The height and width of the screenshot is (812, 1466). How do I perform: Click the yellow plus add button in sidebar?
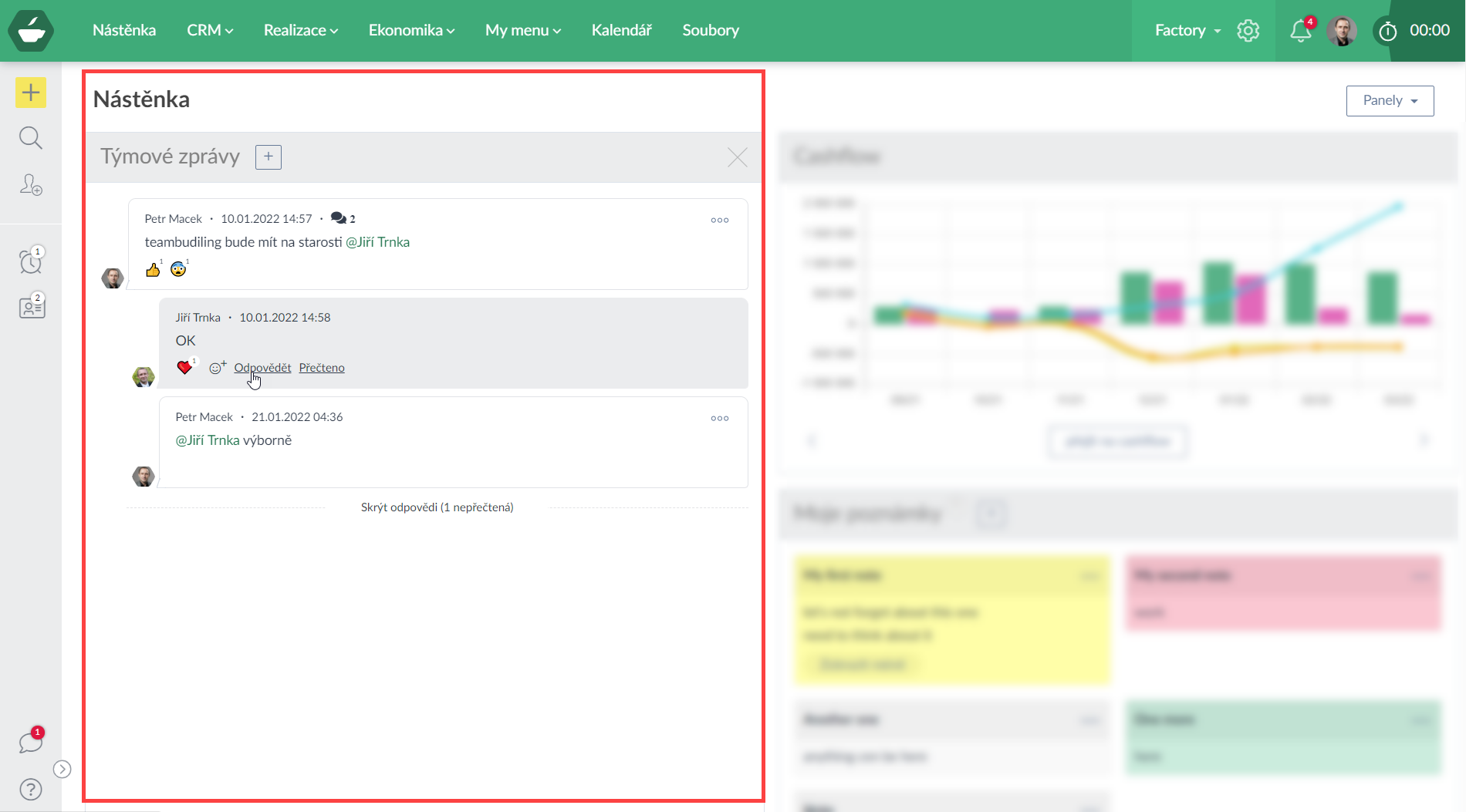coord(31,93)
